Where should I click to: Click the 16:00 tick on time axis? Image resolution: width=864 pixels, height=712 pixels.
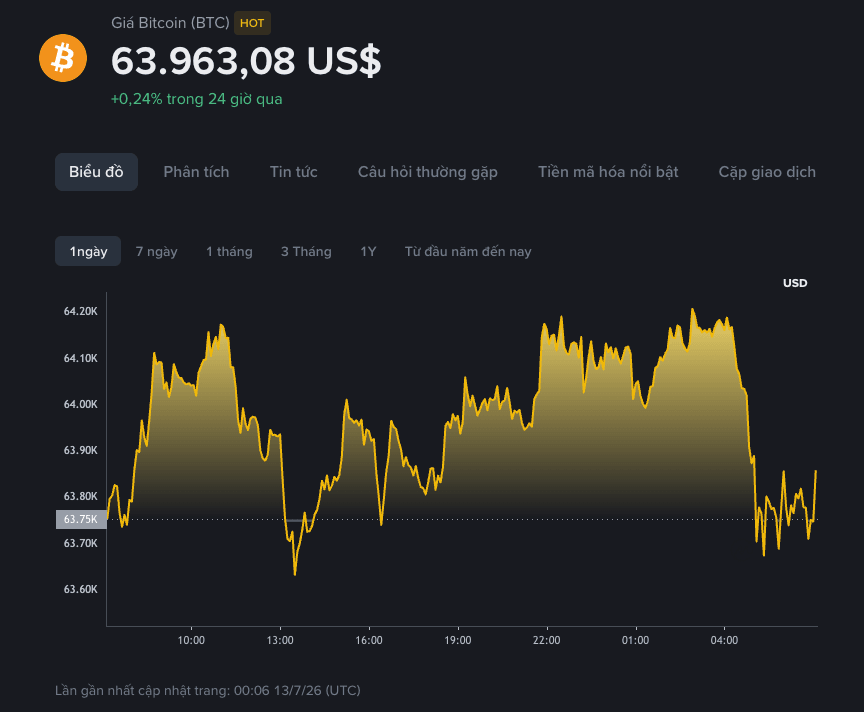pos(369,640)
